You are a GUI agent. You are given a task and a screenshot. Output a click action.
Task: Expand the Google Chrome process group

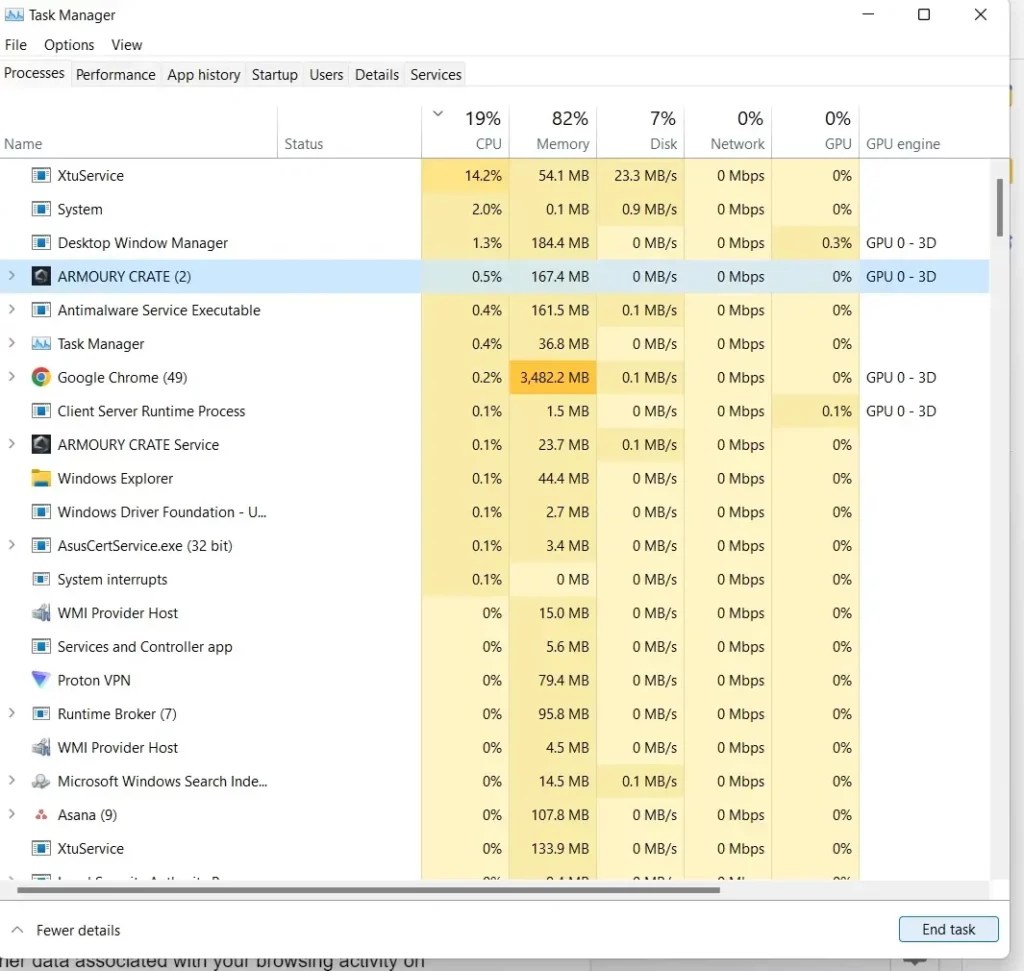tap(9, 377)
